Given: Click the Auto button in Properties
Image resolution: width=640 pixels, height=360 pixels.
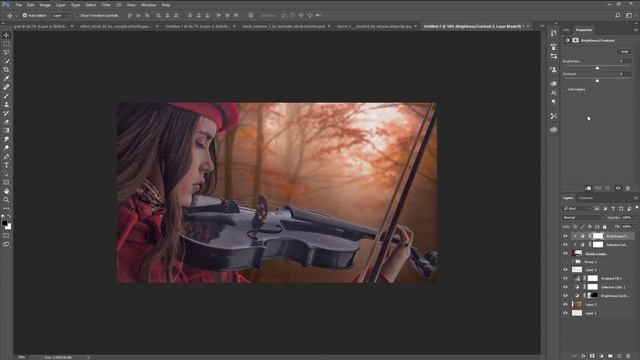Looking at the screenshot, I should [624, 51].
